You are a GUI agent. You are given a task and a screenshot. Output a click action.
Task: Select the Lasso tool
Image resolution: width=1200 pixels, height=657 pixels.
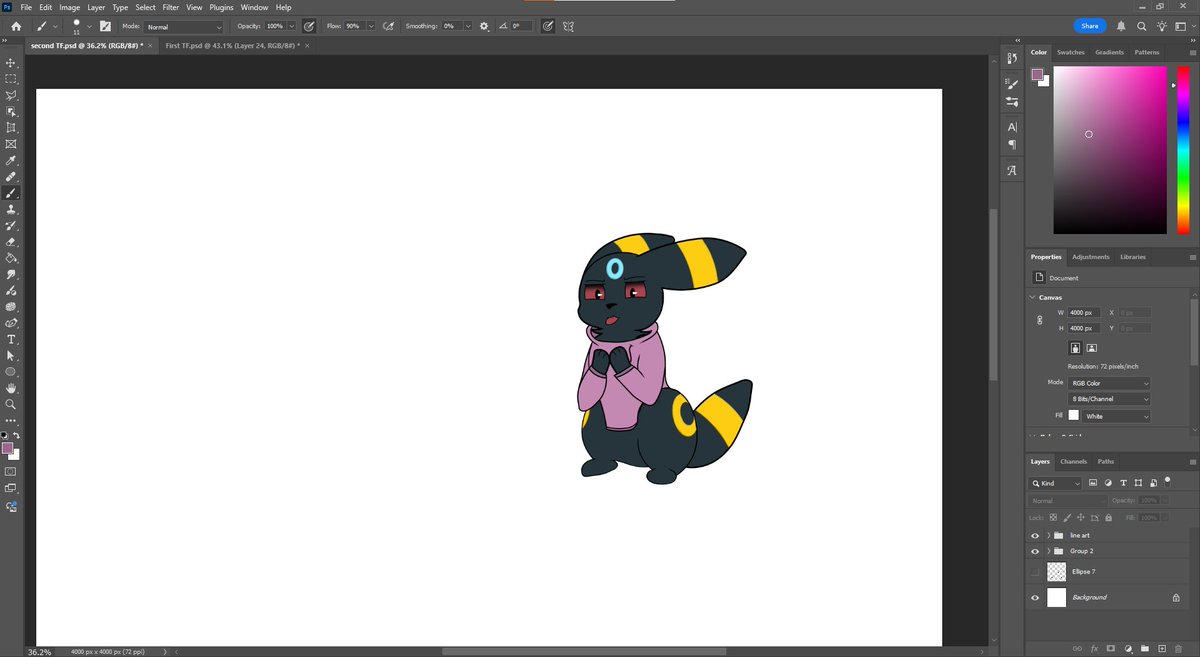point(11,95)
